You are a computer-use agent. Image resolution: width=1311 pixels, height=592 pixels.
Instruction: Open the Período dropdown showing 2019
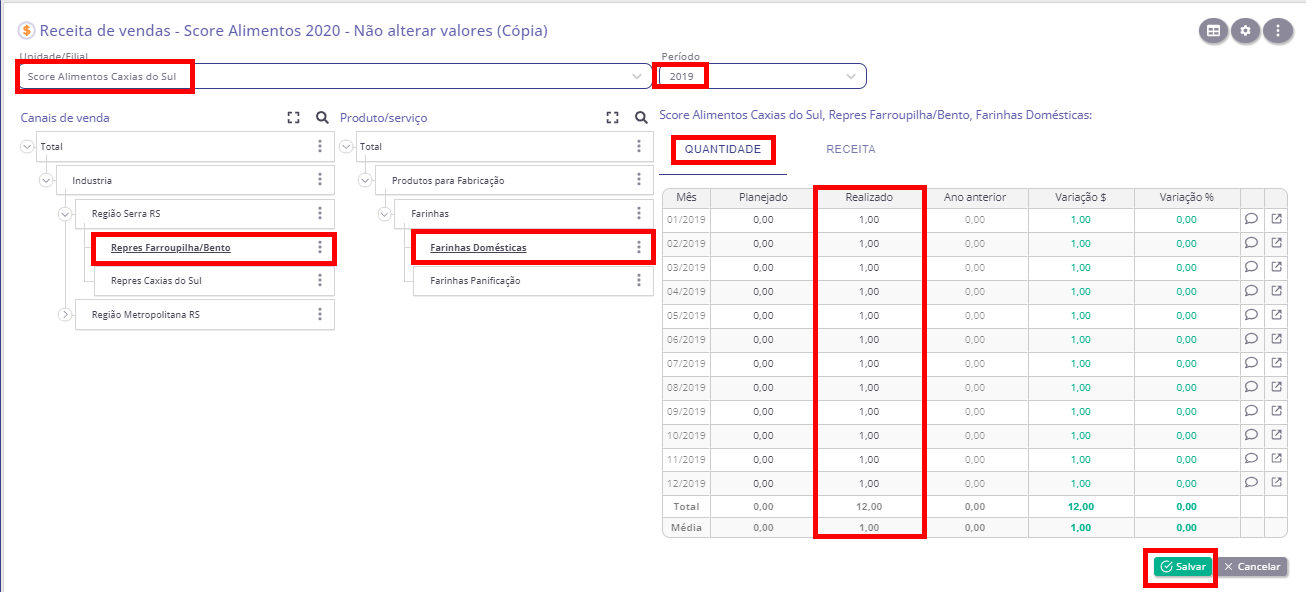tap(851, 77)
